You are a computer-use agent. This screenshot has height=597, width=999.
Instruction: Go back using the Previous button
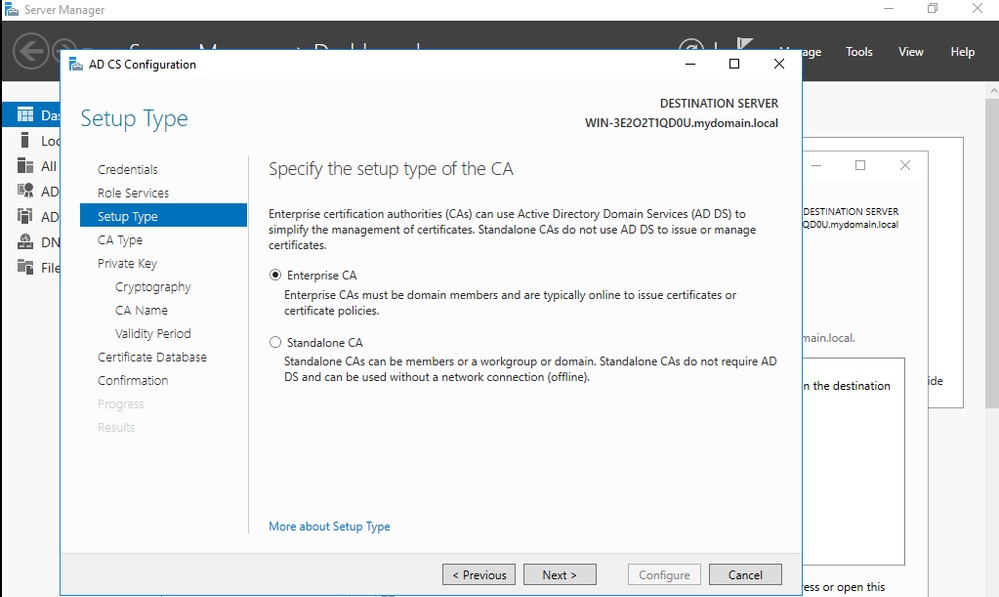(478, 574)
